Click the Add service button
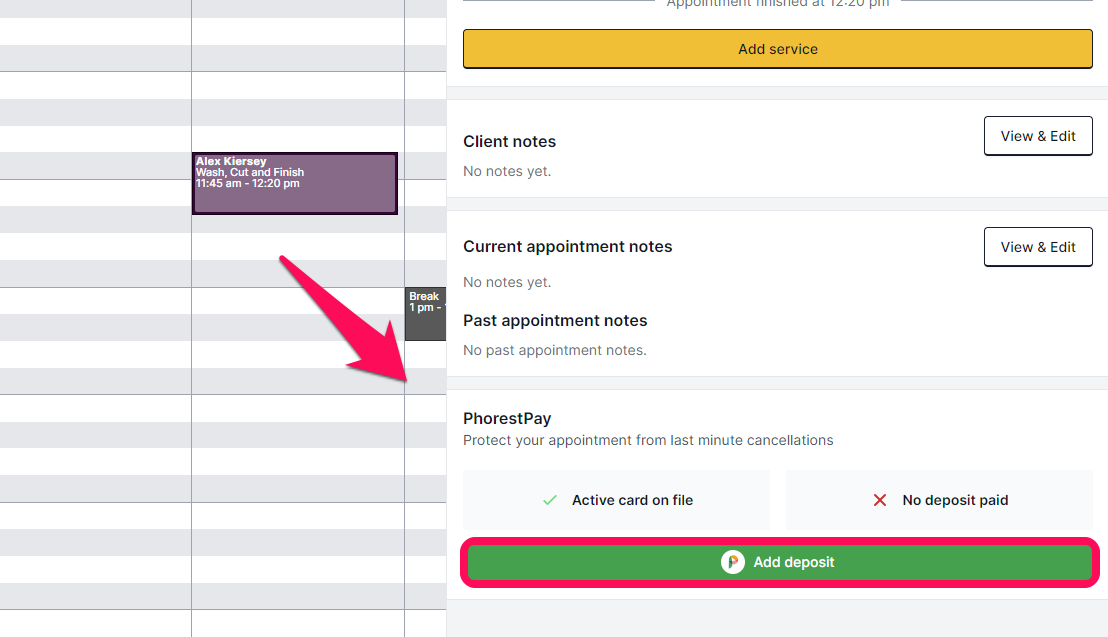Viewport: 1108px width, 637px height. click(x=777, y=49)
